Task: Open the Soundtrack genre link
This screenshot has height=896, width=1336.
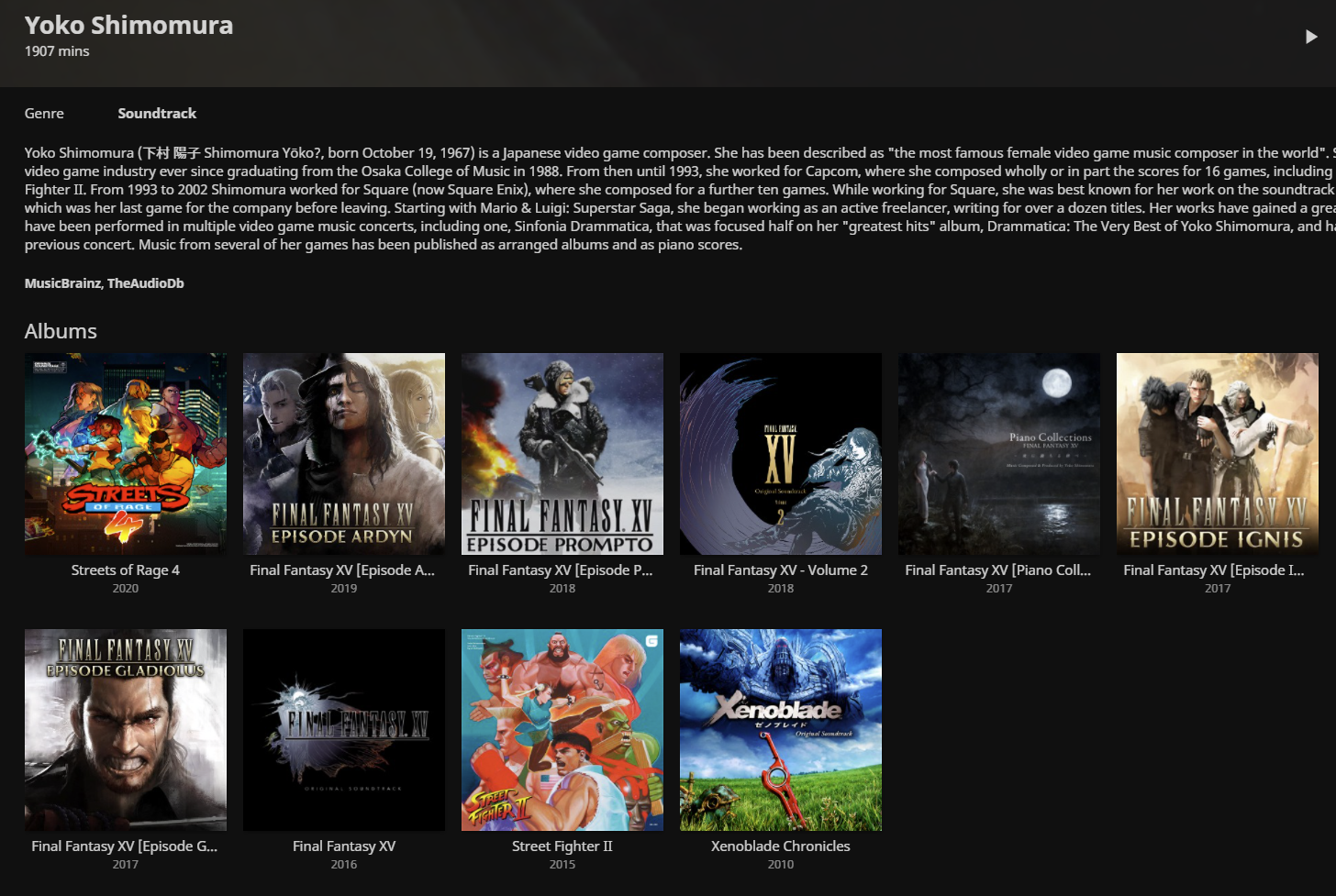Action: pyautogui.click(x=157, y=114)
